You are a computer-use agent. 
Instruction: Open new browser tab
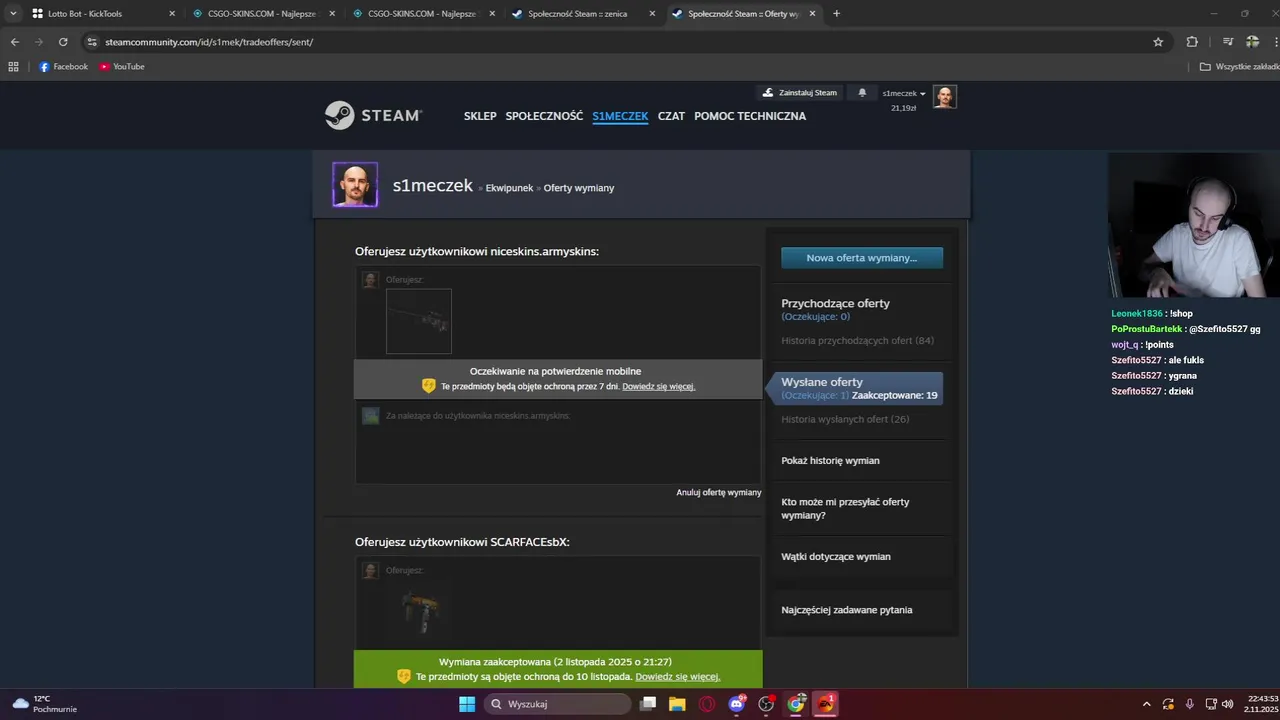(837, 14)
